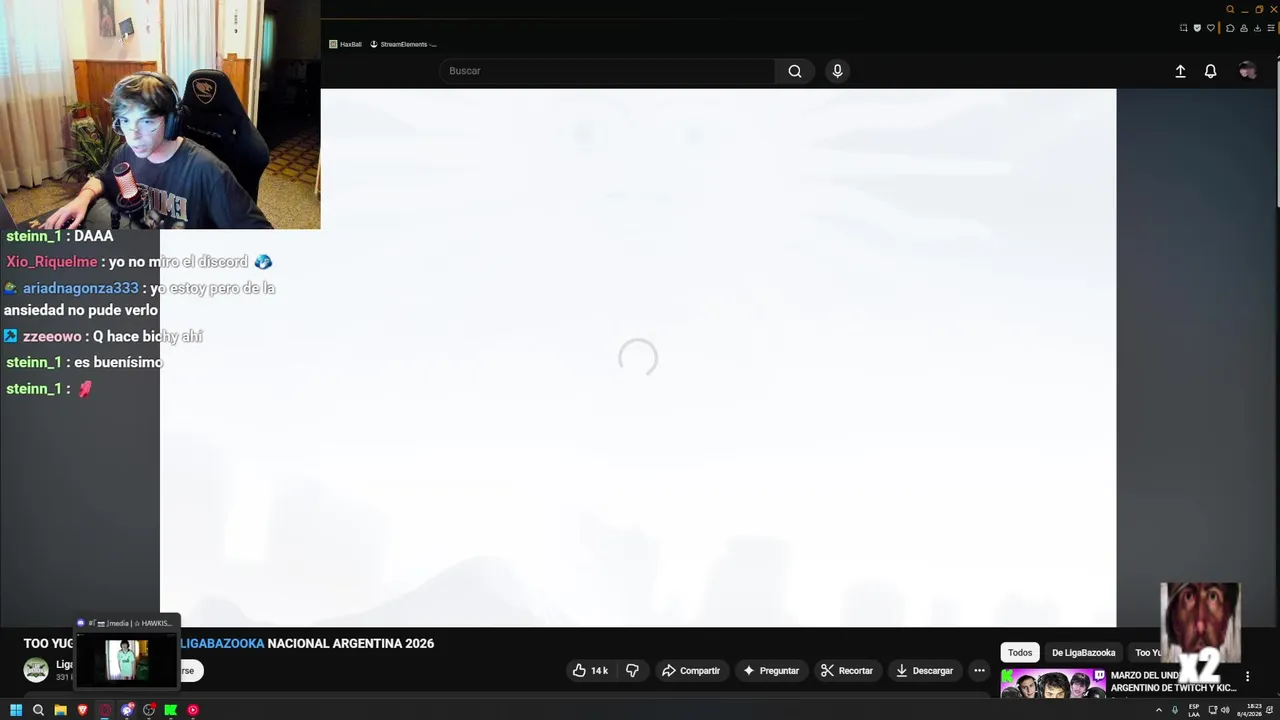Image resolution: width=1280 pixels, height=720 pixels.
Task: Open the Windows Start menu
Action: point(16,710)
